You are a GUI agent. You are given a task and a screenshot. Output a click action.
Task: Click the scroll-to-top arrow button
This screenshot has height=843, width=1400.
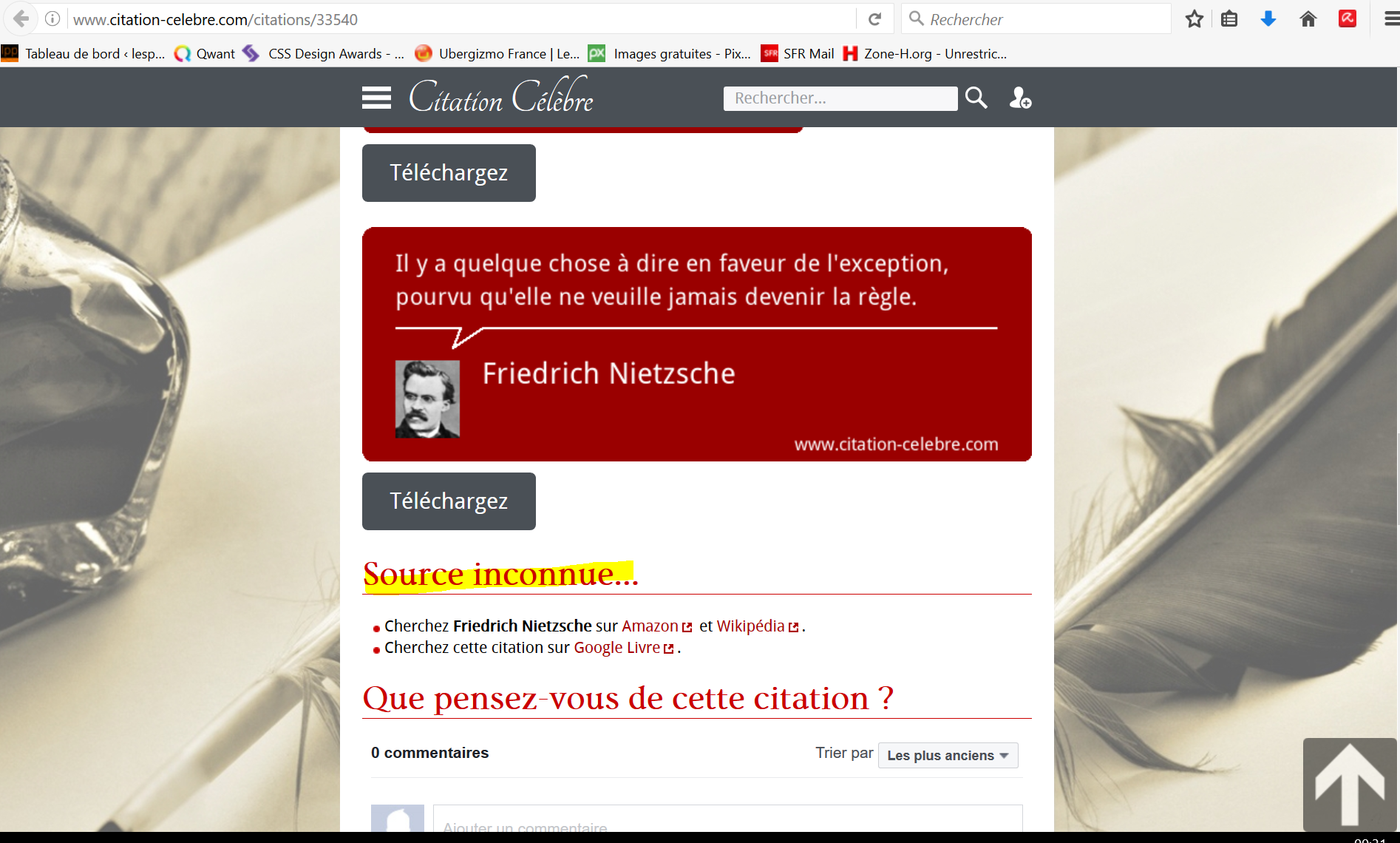[x=1349, y=784]
